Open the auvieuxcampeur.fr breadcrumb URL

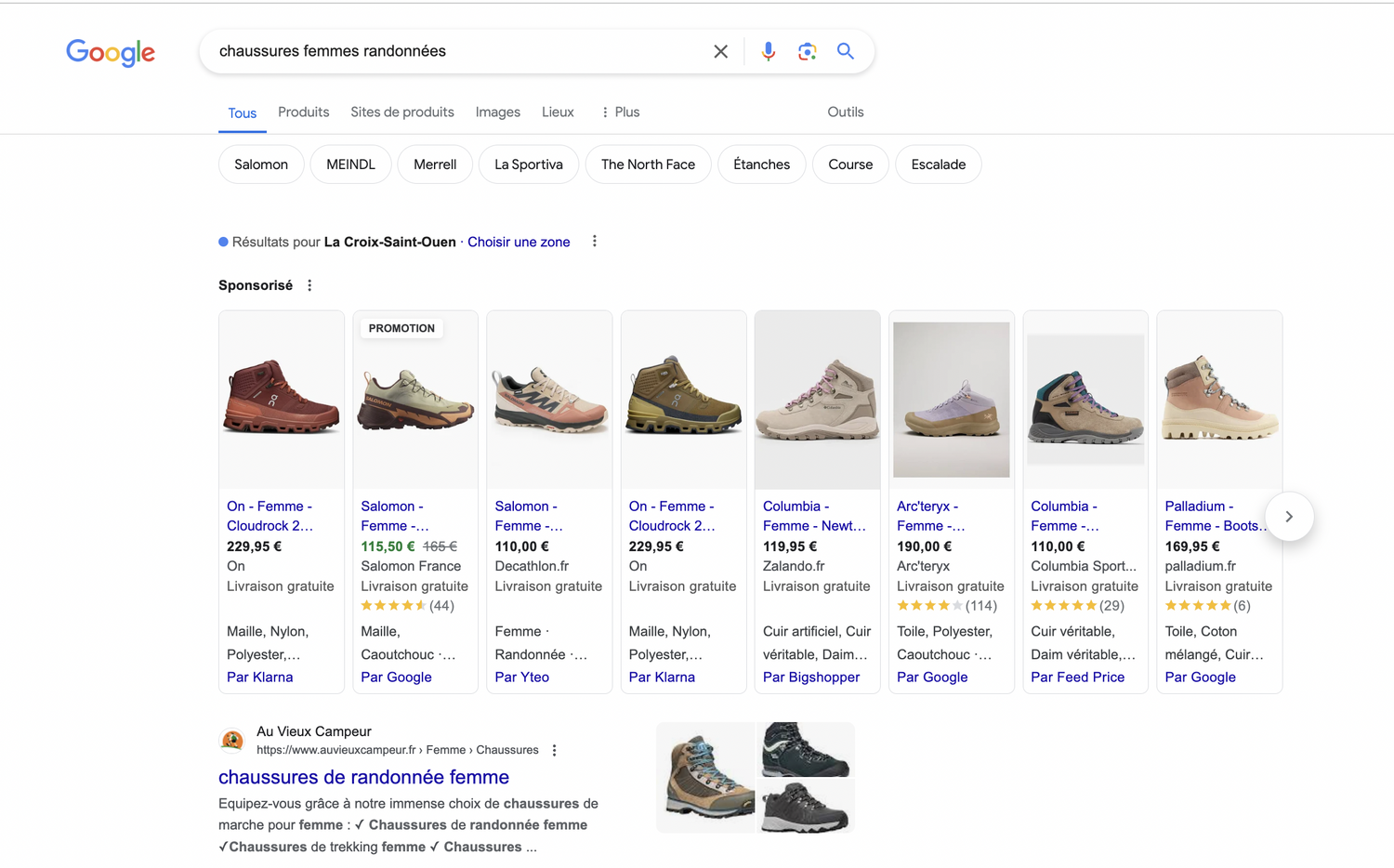click(x=397, y=750)
